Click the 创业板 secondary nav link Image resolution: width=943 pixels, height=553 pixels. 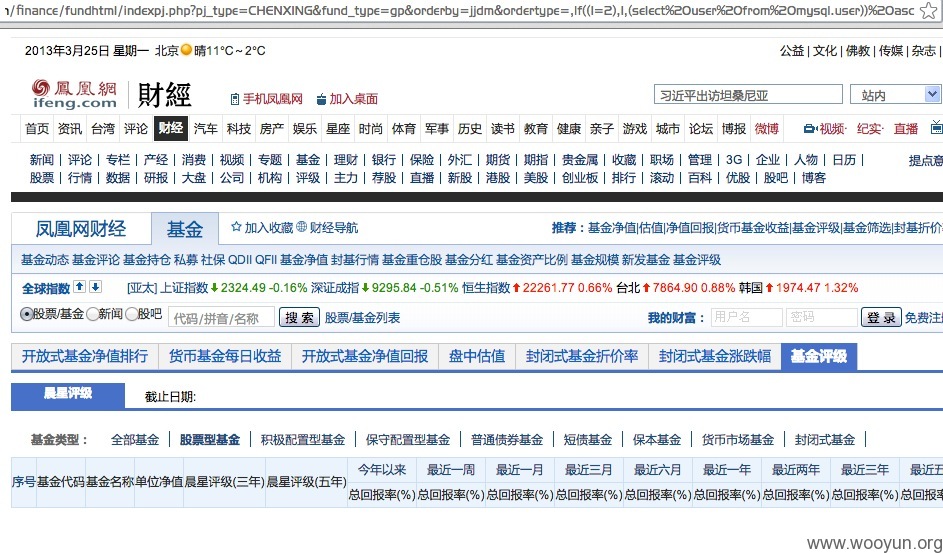[580, 178]
